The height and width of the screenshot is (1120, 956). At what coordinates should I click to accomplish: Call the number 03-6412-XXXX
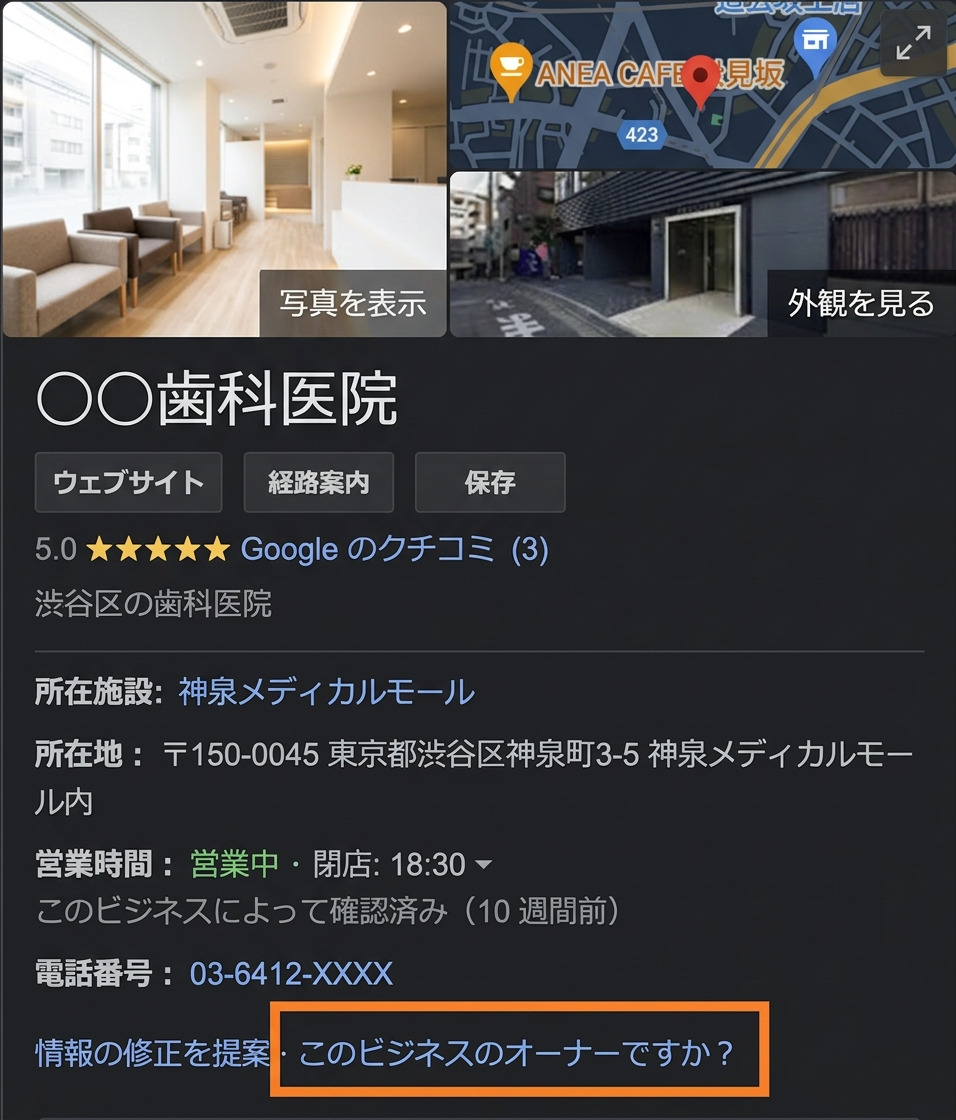point(291,973)
